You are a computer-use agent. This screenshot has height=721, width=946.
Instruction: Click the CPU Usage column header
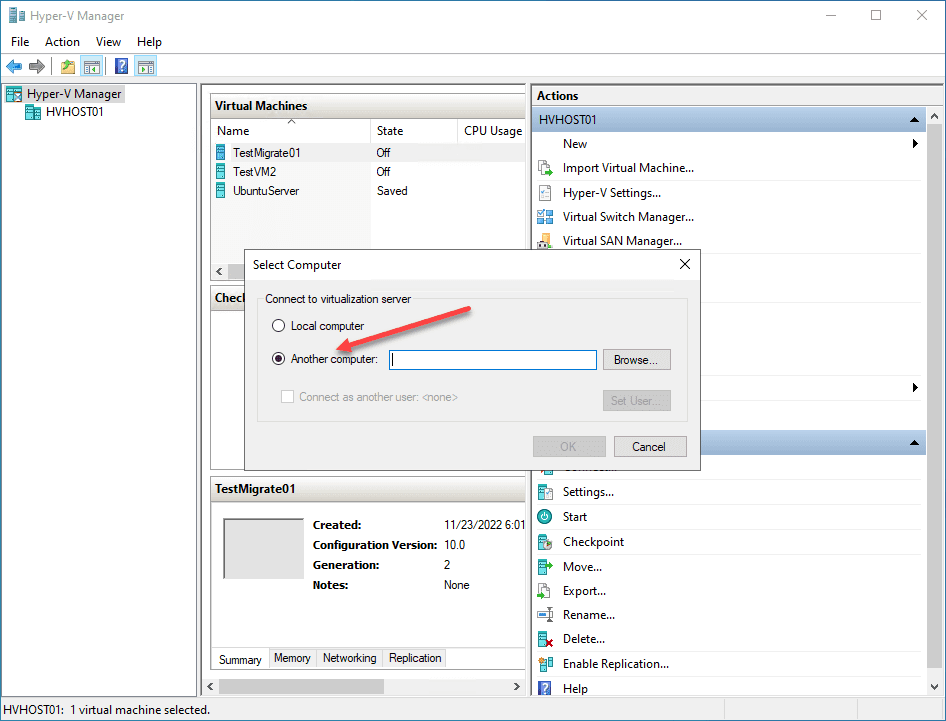pos(492,131)
